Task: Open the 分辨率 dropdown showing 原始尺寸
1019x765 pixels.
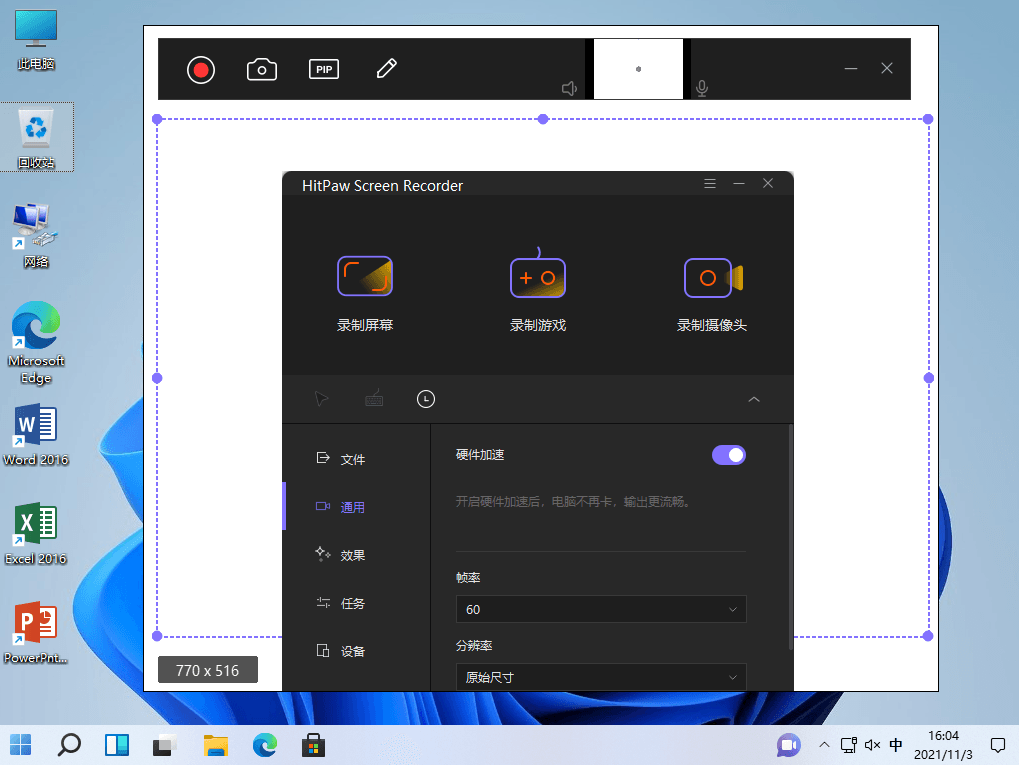Action: point(601,677)
